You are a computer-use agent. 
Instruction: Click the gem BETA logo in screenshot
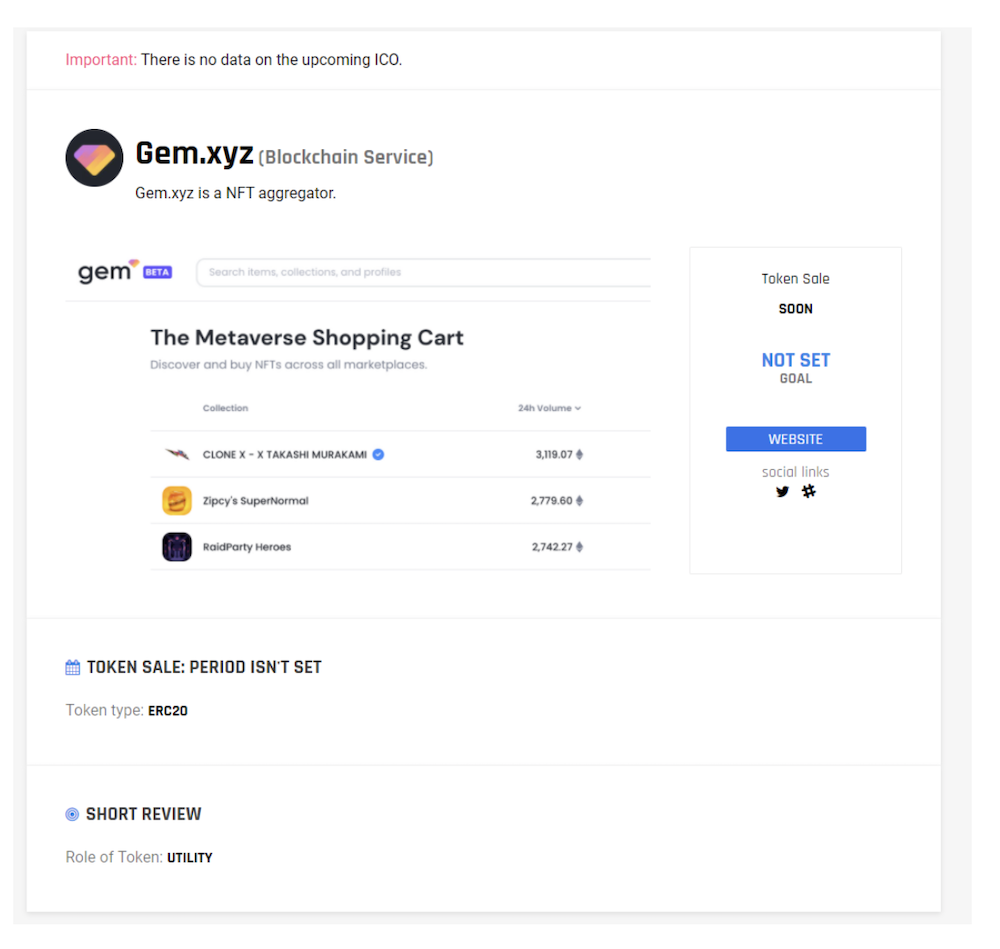[124, 272]
